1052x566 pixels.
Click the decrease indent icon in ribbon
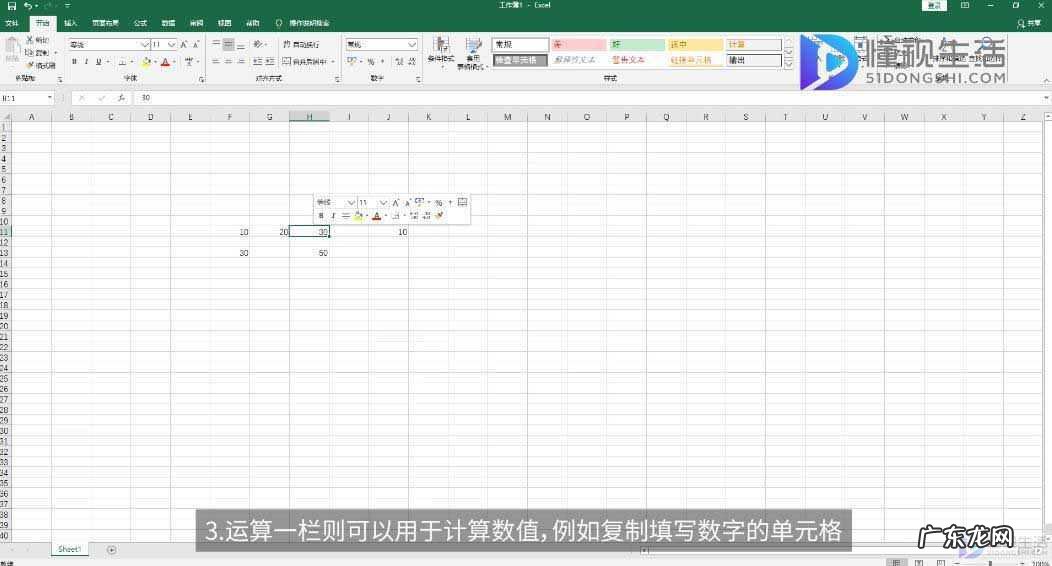click(x=258, y=62)
